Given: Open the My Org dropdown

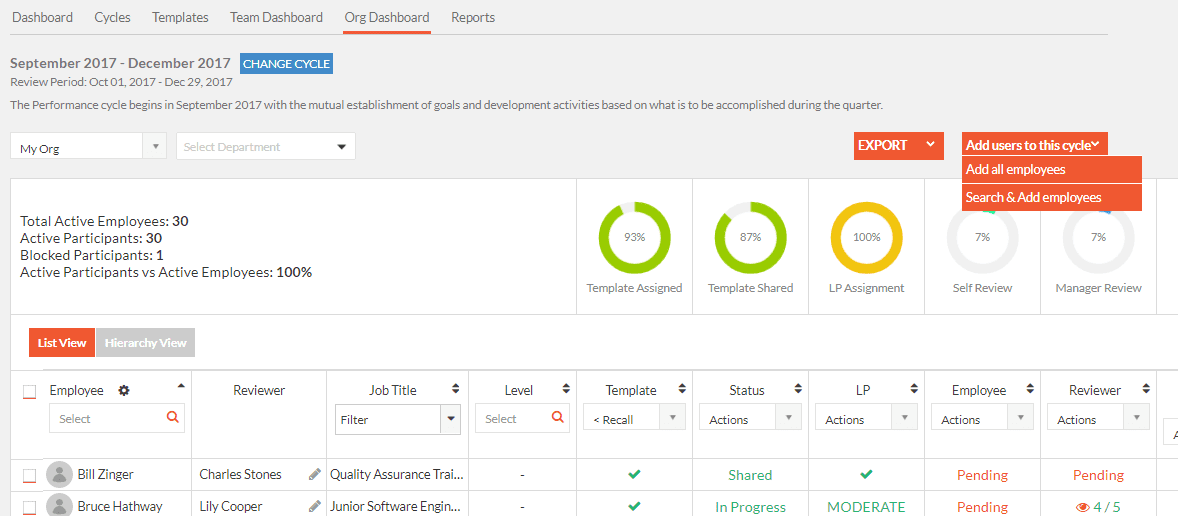Looking at the screenshot, I should 89,146.
